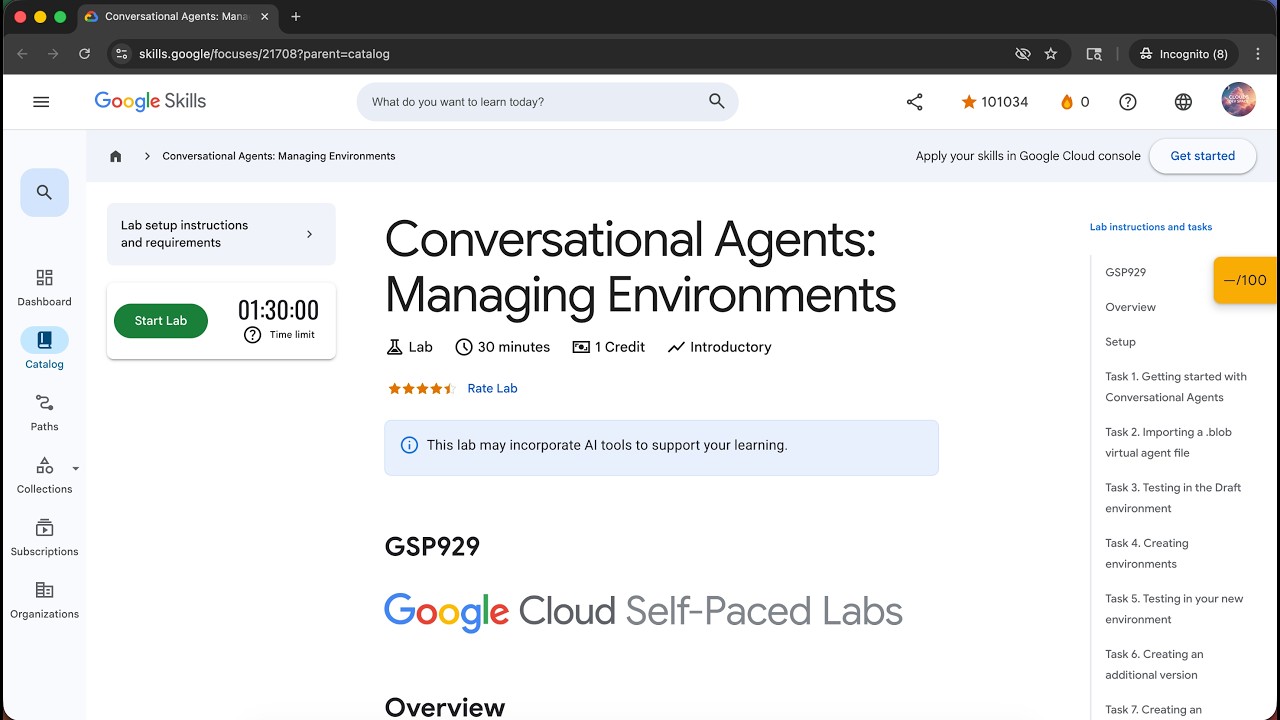Jump to Overview in lab outline
Viewport: 1280px width, 720px height.
click(1130, 307)
